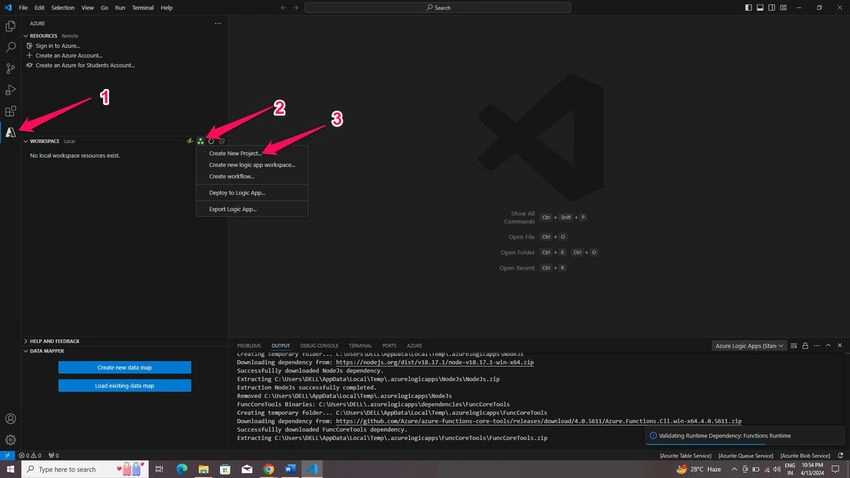The width and height of the screenshot is (850, 478).
Task: Toggle the output scroll lock icon
Action: pyautogui.click(x=805, y=346)
